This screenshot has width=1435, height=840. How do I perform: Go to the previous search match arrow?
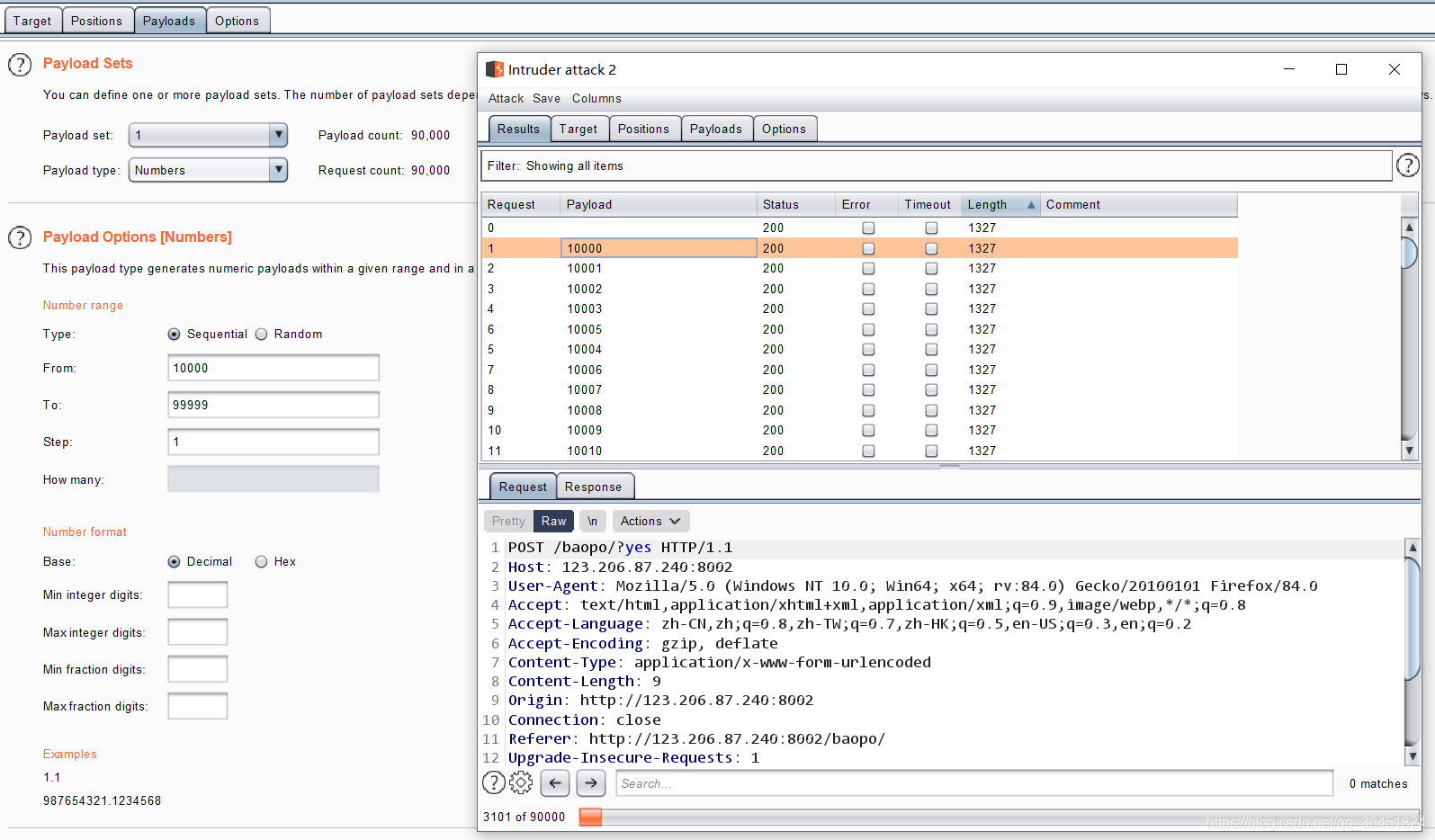[555, 783]
